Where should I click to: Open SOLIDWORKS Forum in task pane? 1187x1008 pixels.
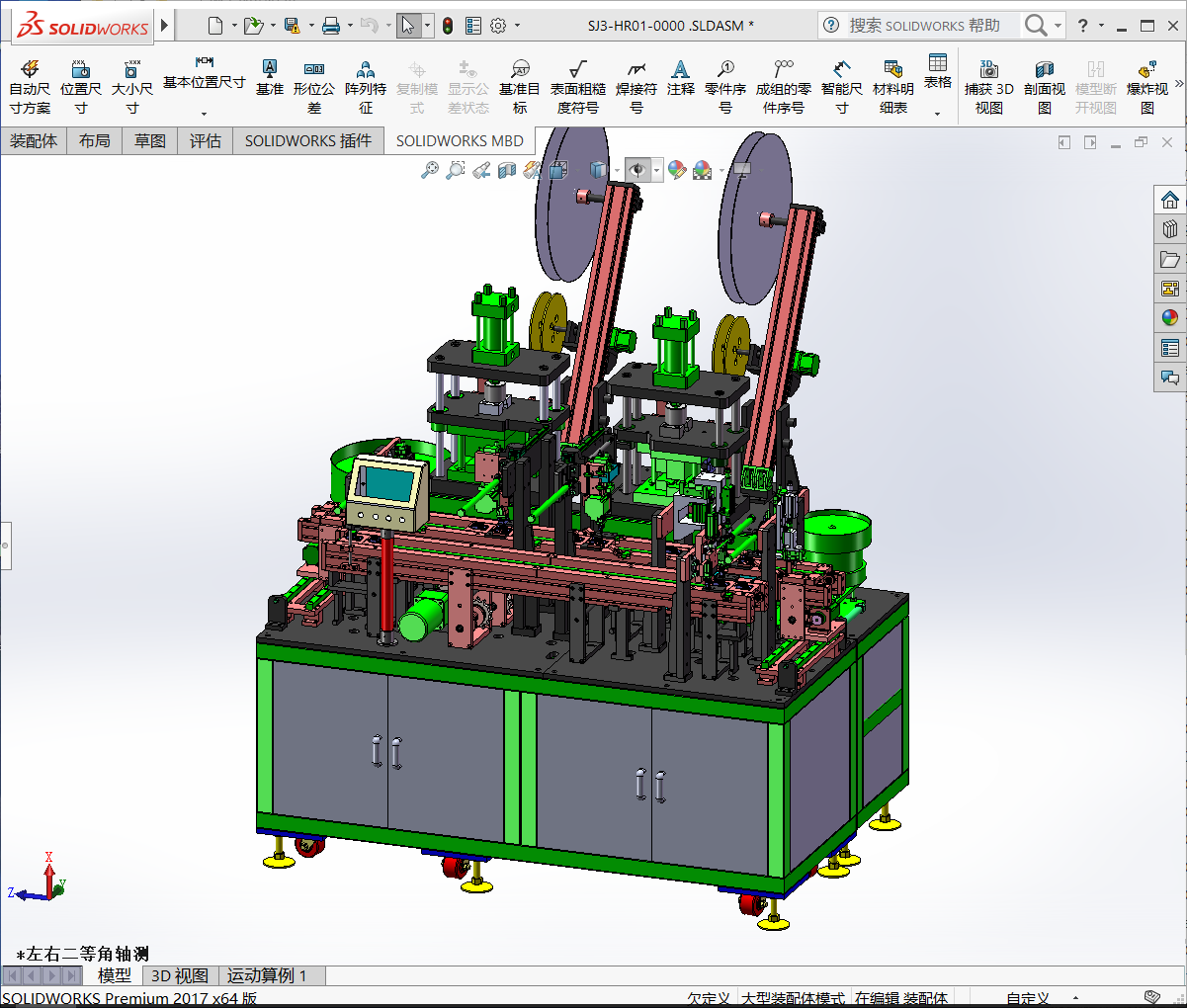1170,378
